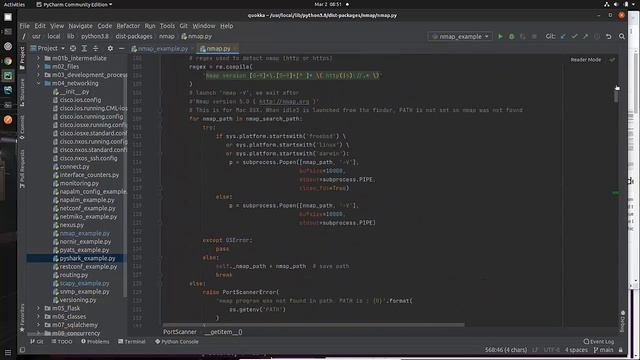The width and height of the screenshot is (640, 360).
Task: Click the editor horizontal scrollbar
Action: 313,325
